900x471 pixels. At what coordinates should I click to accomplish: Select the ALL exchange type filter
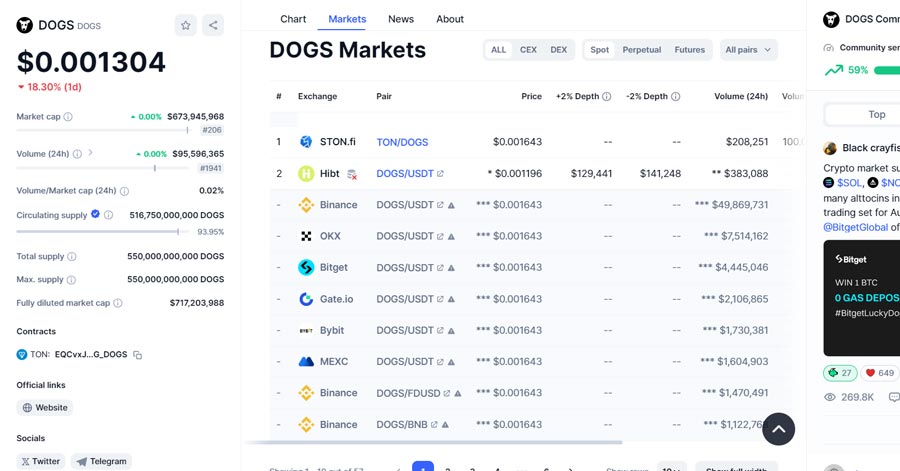click(498, 50)
